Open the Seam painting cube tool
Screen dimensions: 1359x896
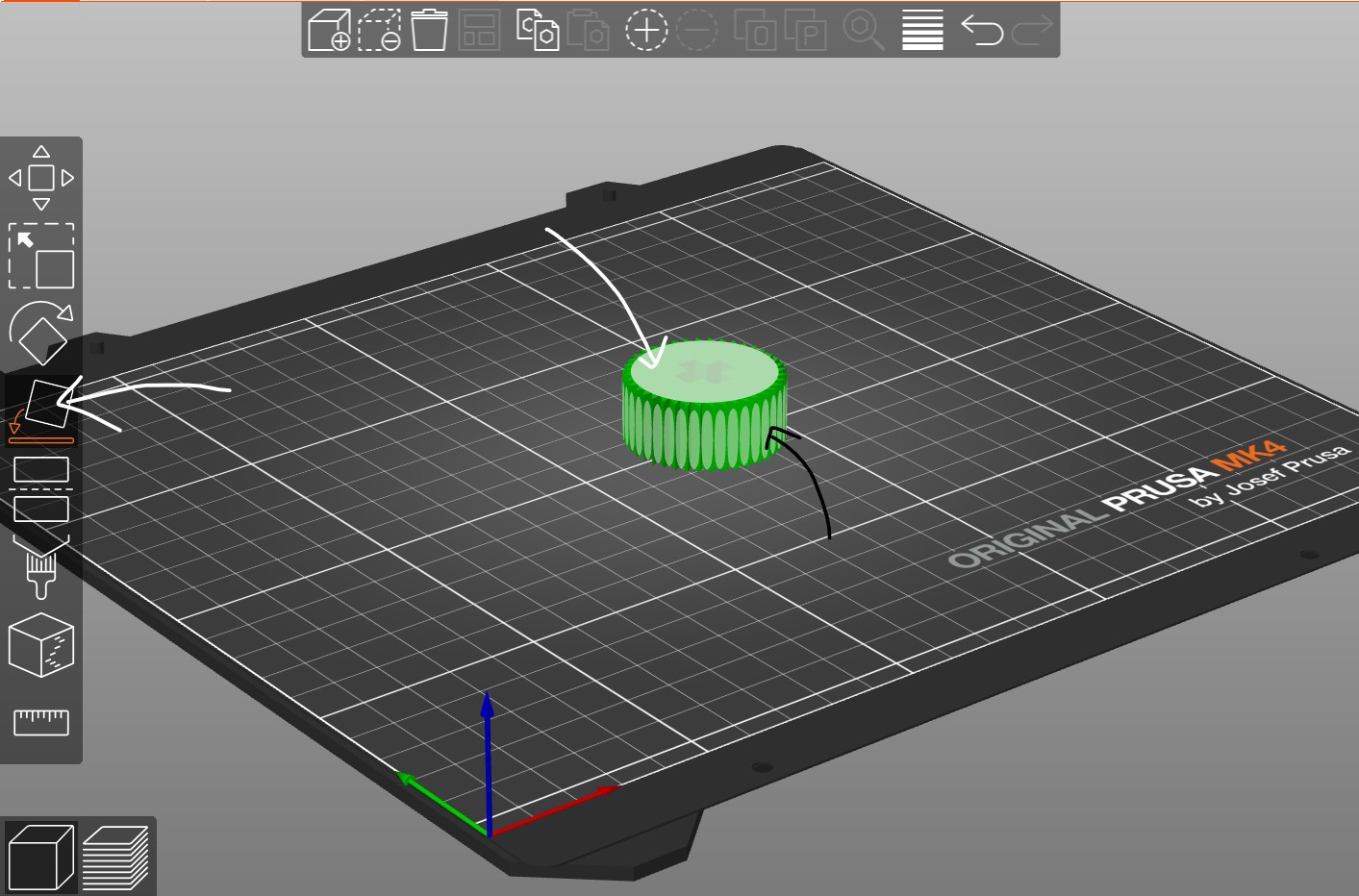coord(41,645)
